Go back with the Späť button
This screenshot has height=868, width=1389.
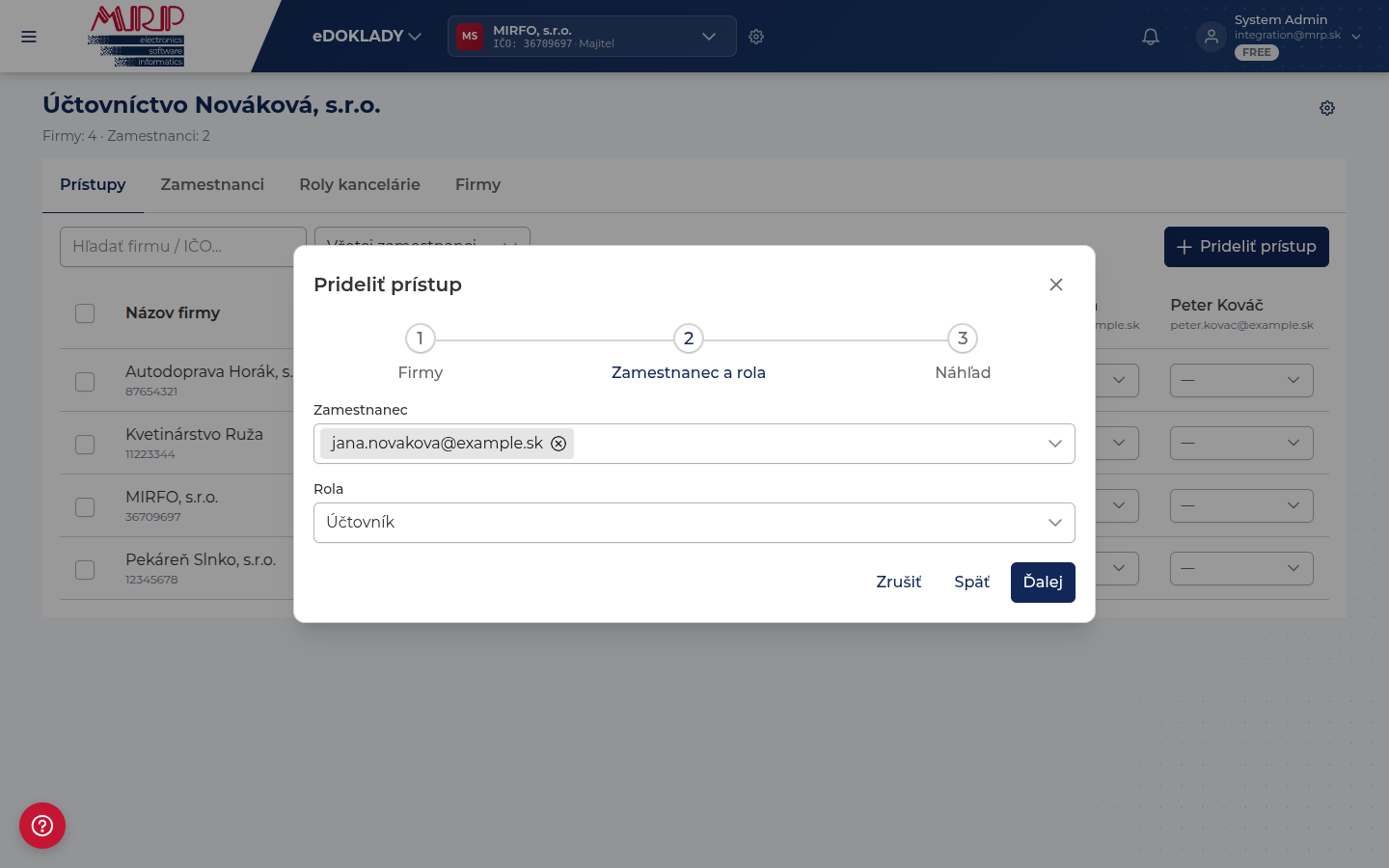pos(971,583)
